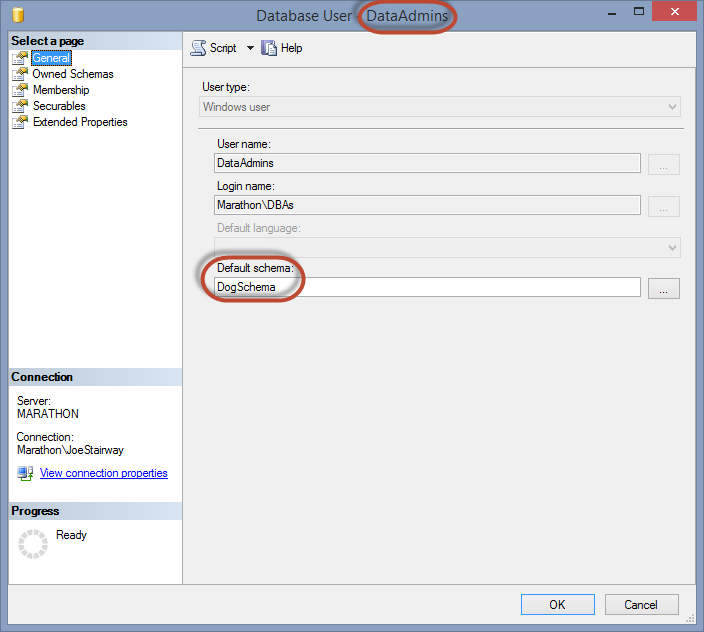
Task: Expand the User type combo box
Action: [672, 107]
